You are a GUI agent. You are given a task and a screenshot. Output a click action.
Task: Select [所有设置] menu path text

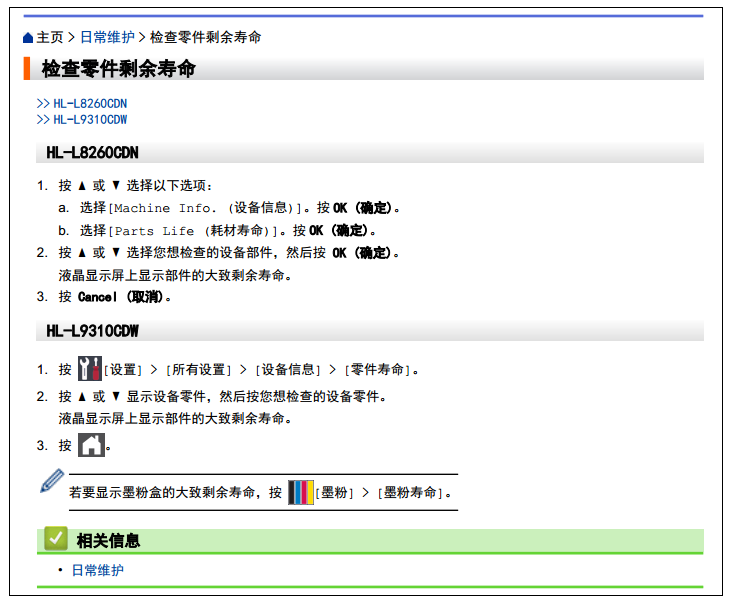coord(199,370)
